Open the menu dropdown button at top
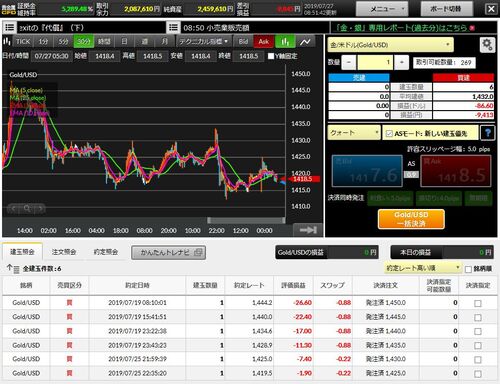The width and height of the screenshot is (500, 384). point(382,9)
